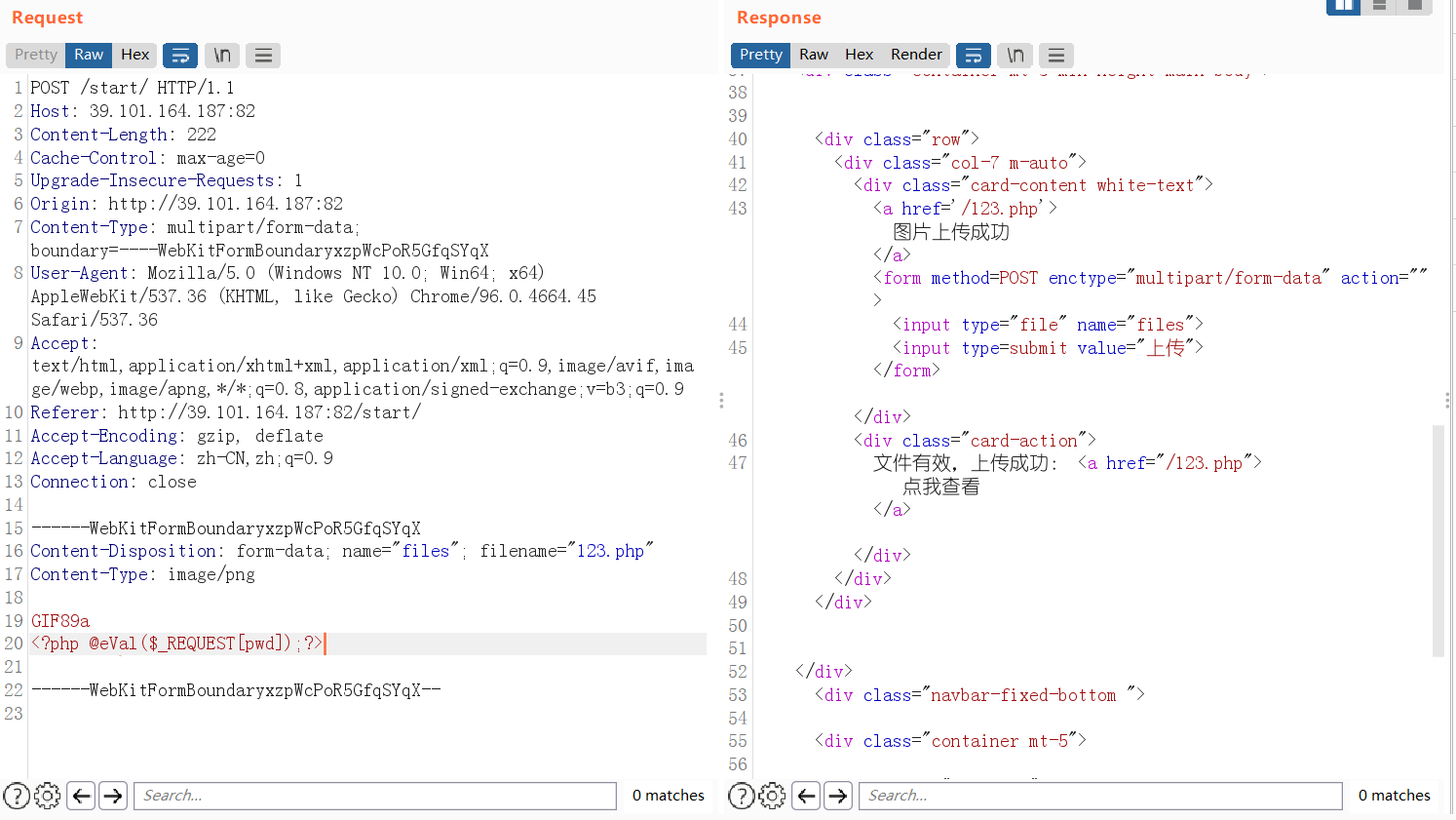Click the input type="file" response line

pyautogui.click(x=1049, y=325)
